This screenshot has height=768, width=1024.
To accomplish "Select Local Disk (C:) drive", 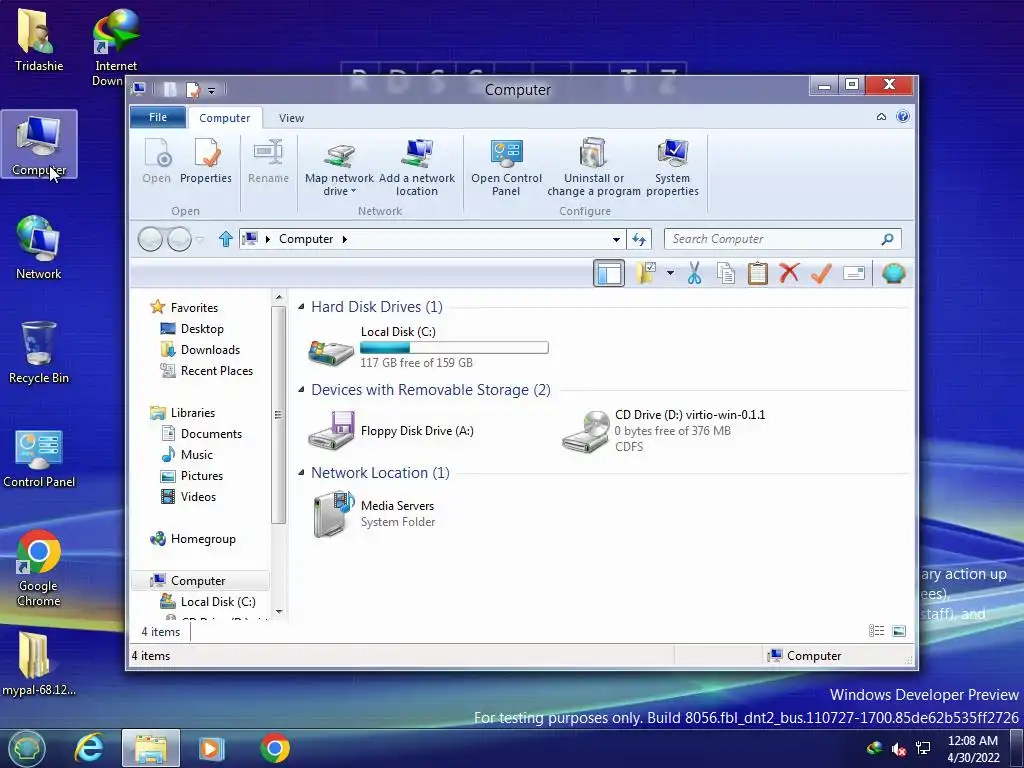I will 428,347.
